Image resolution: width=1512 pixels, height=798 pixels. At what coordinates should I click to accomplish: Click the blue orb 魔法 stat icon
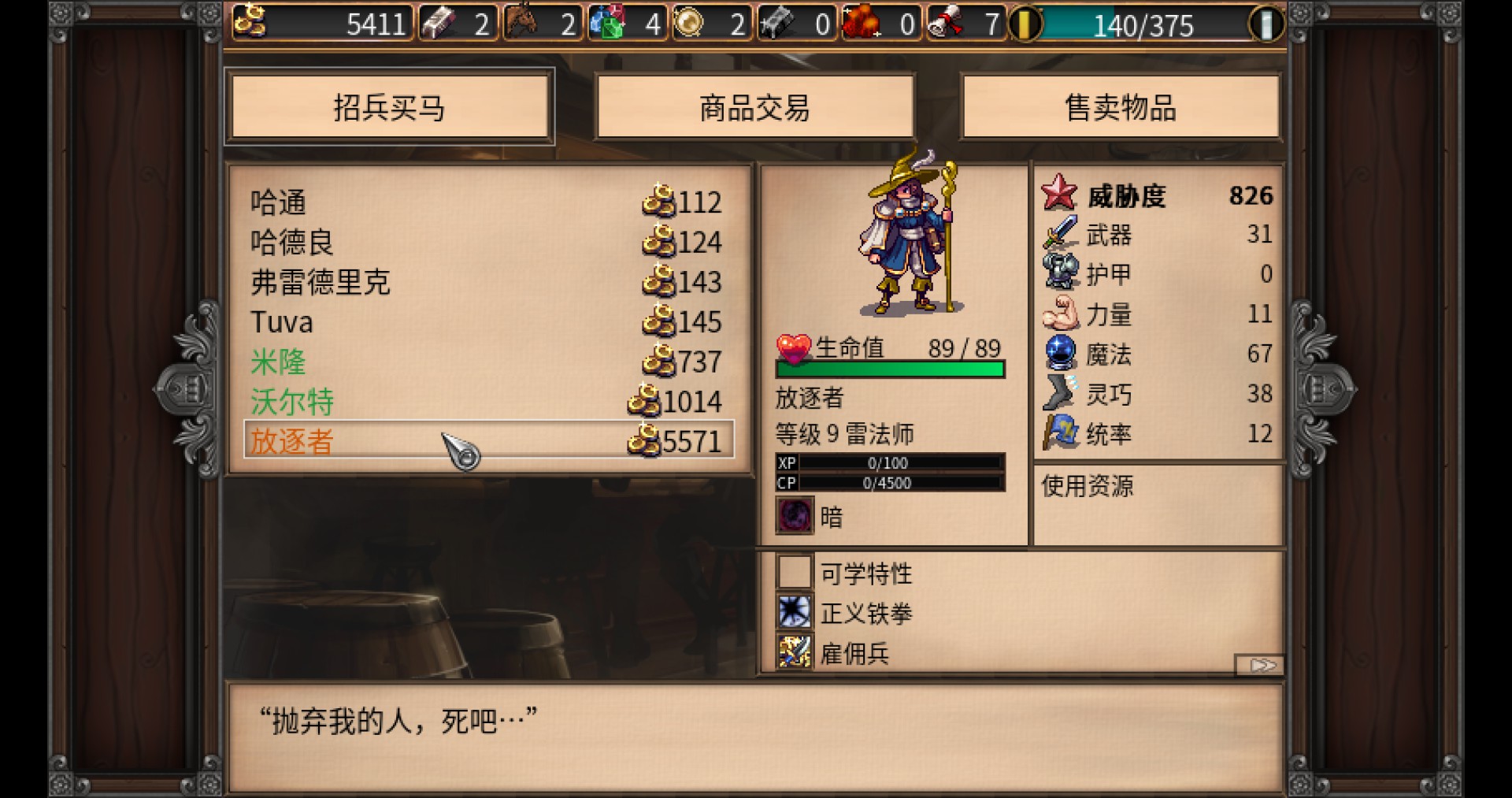click(x=1060, y=353)
